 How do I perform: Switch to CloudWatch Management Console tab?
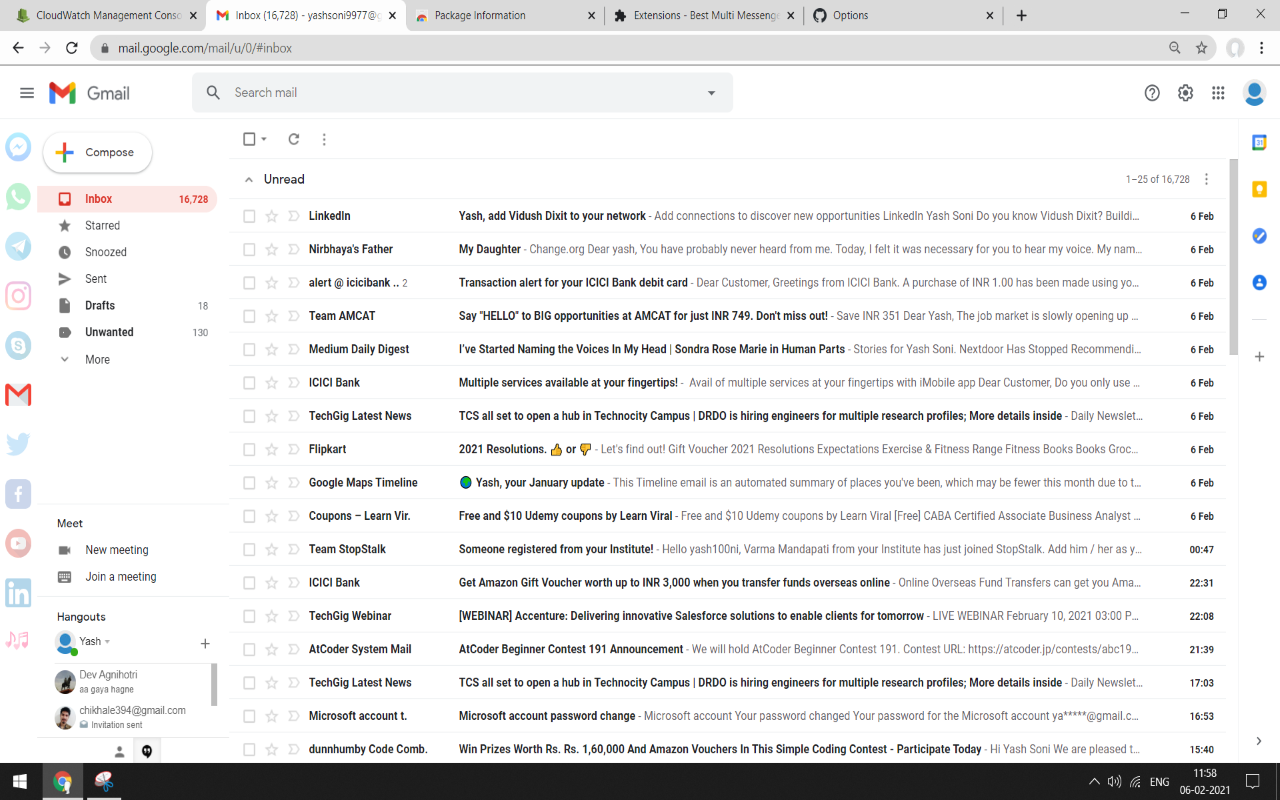[x=104, y=15]
